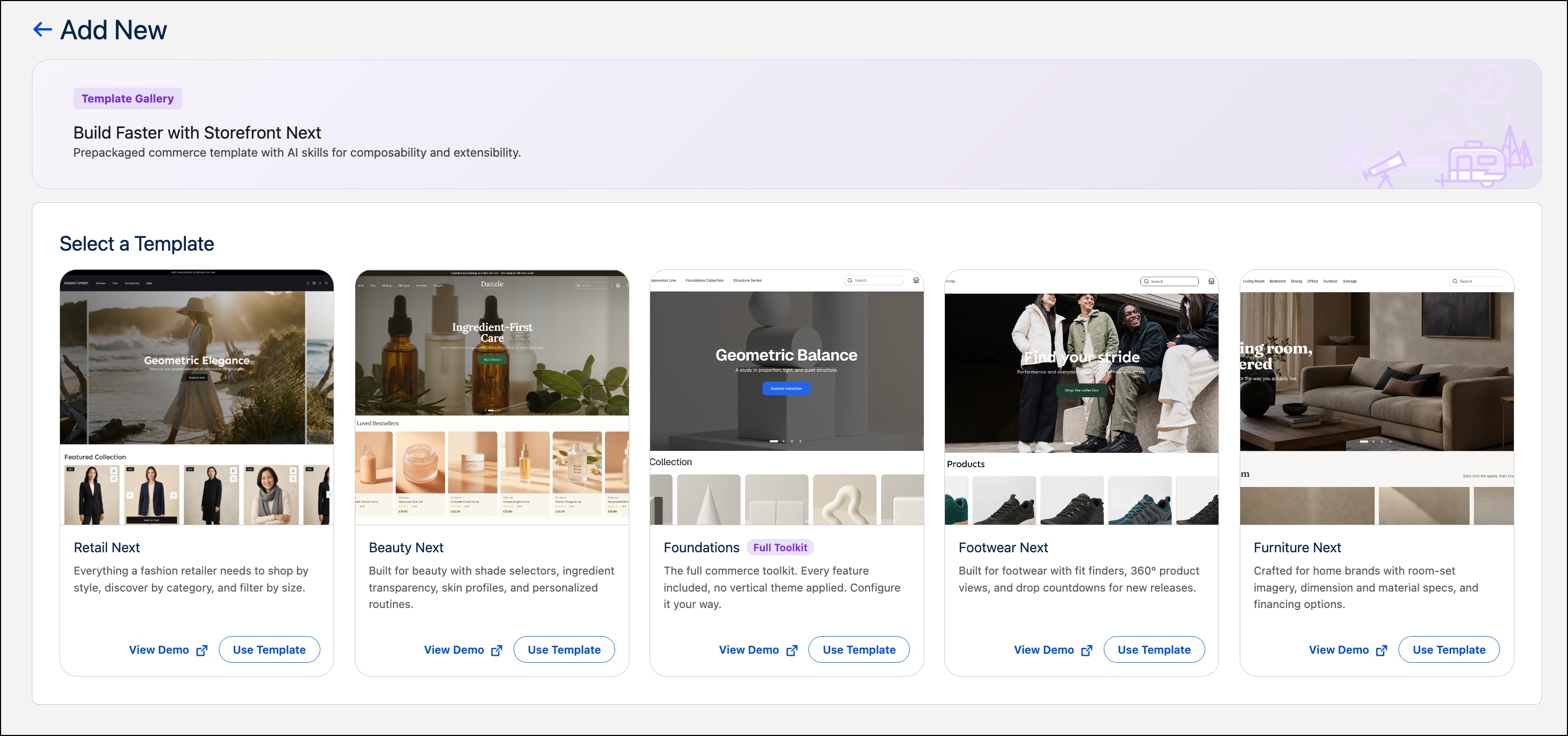
Task: Click the Select a Template heading
Action: click(x=137, y=244)
